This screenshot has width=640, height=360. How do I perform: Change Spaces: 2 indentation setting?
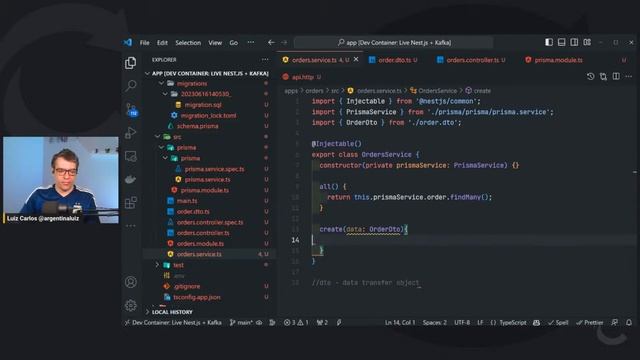tap(435, 322)
